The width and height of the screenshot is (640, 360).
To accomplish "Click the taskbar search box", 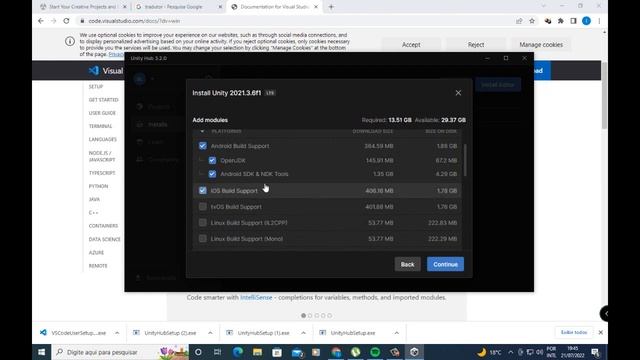I will point(120,352).
